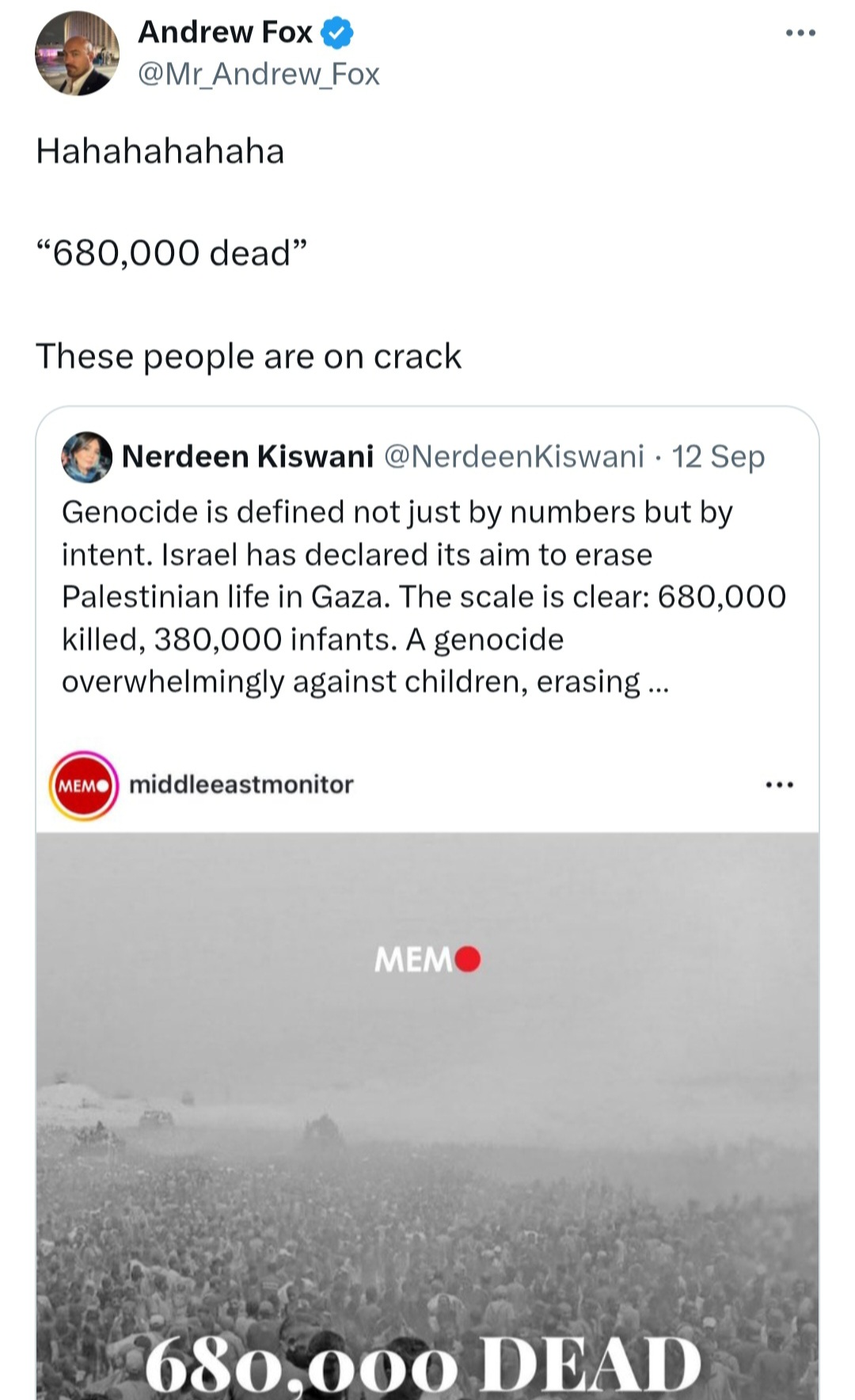The height and width of the screenshot is (1400, 855).
Task: Click the Andrew Fox display name
Action: tap(226, 32)
